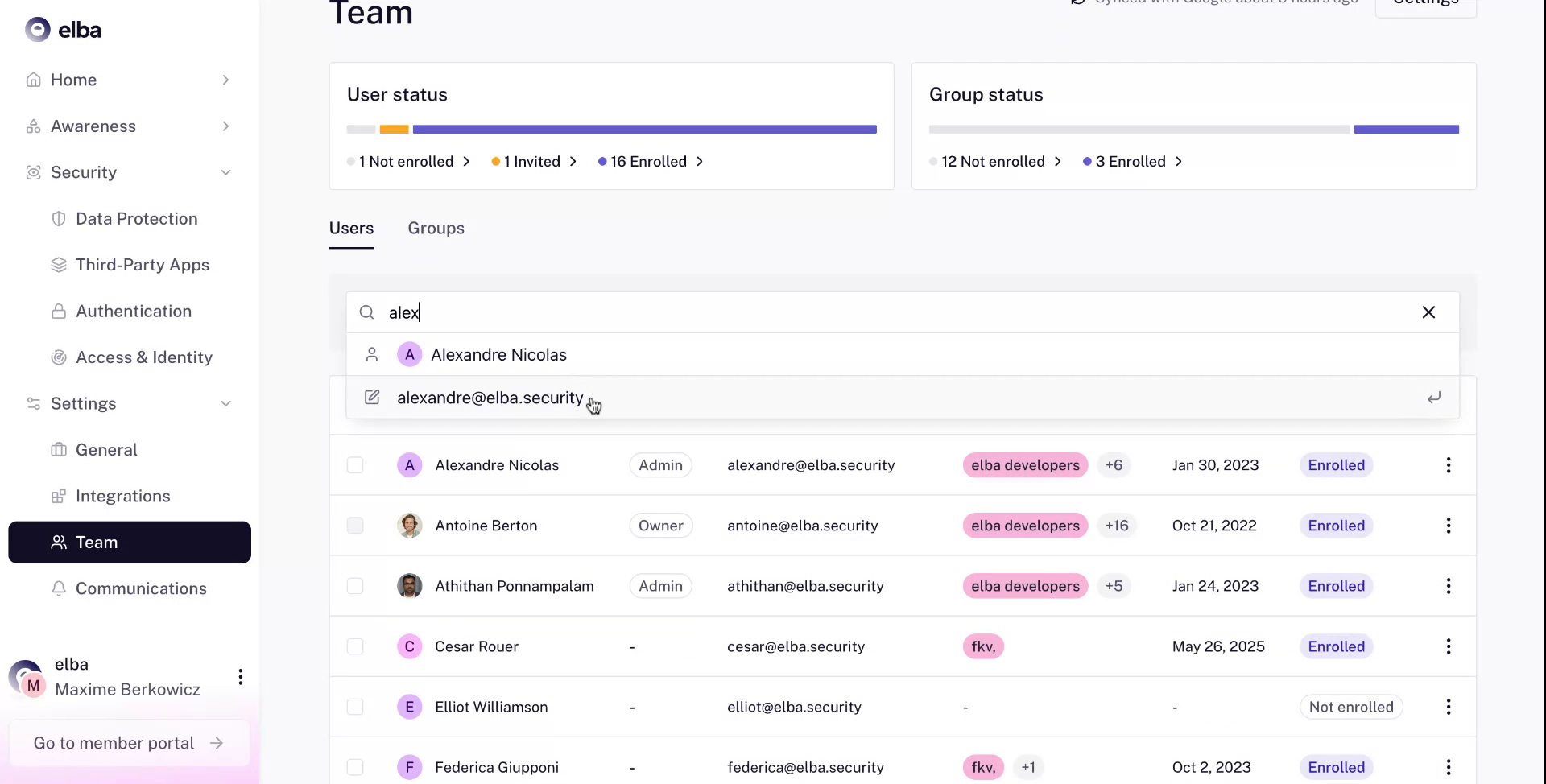This screenshot has width=1546, height=784.
Task: Open the 12 Not enrolled groups filter
Action: click(x=995, y=162)
